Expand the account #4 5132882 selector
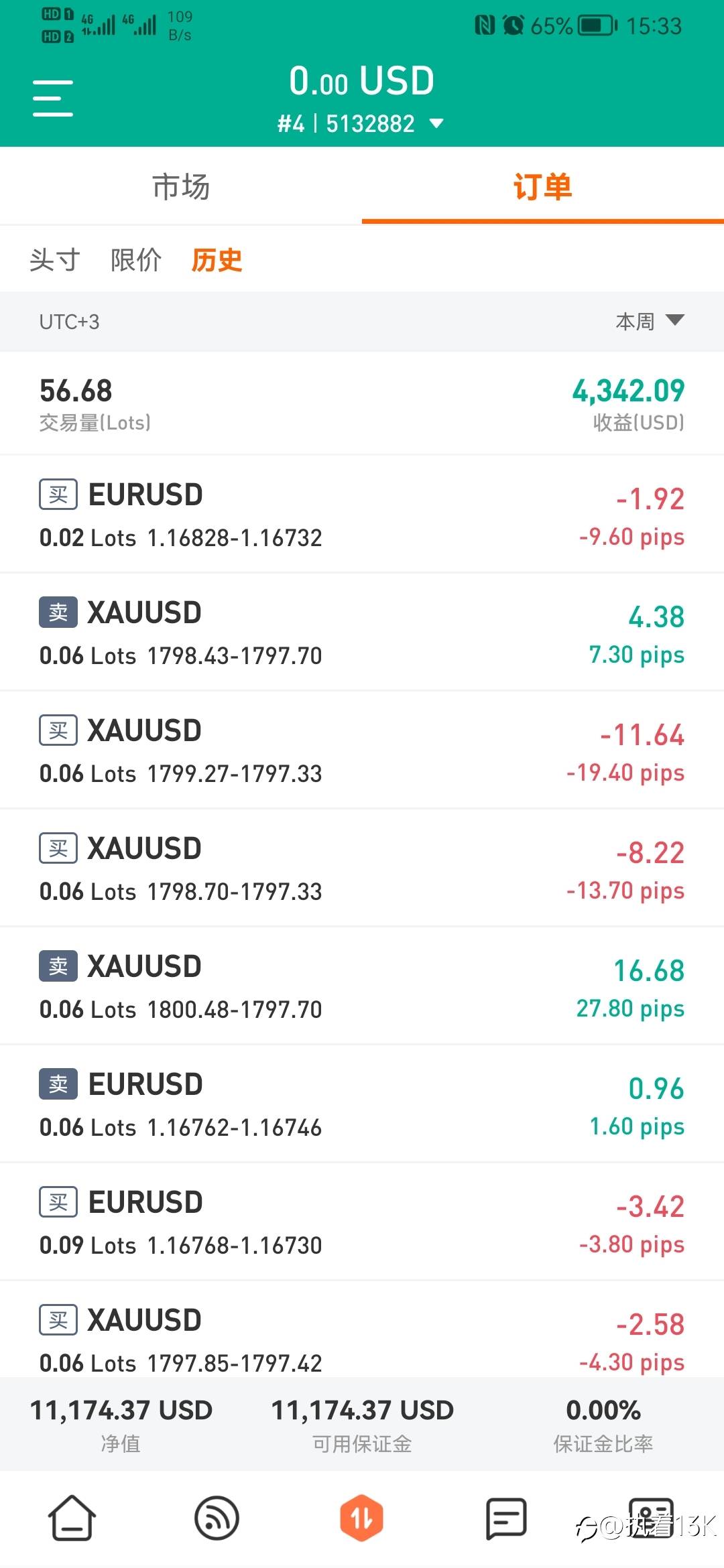This screenshot has width=724, height=1568. coord(361,124)
